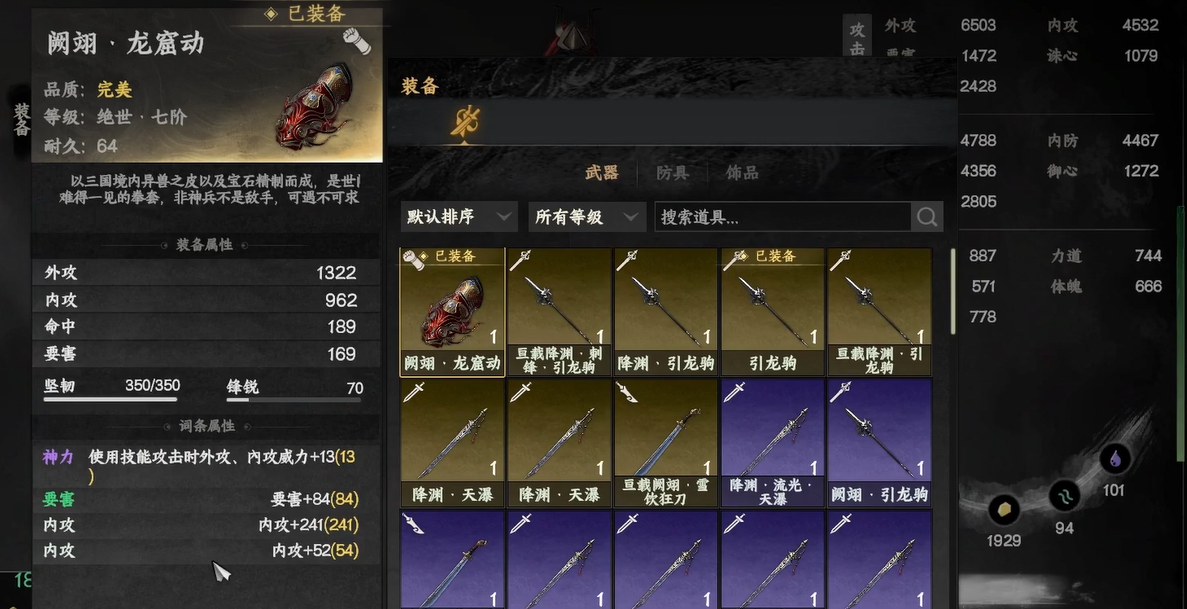Click the crossed-weapons equipment category icon
Screen dimensions: 1187x609
(x=465, y=121)
